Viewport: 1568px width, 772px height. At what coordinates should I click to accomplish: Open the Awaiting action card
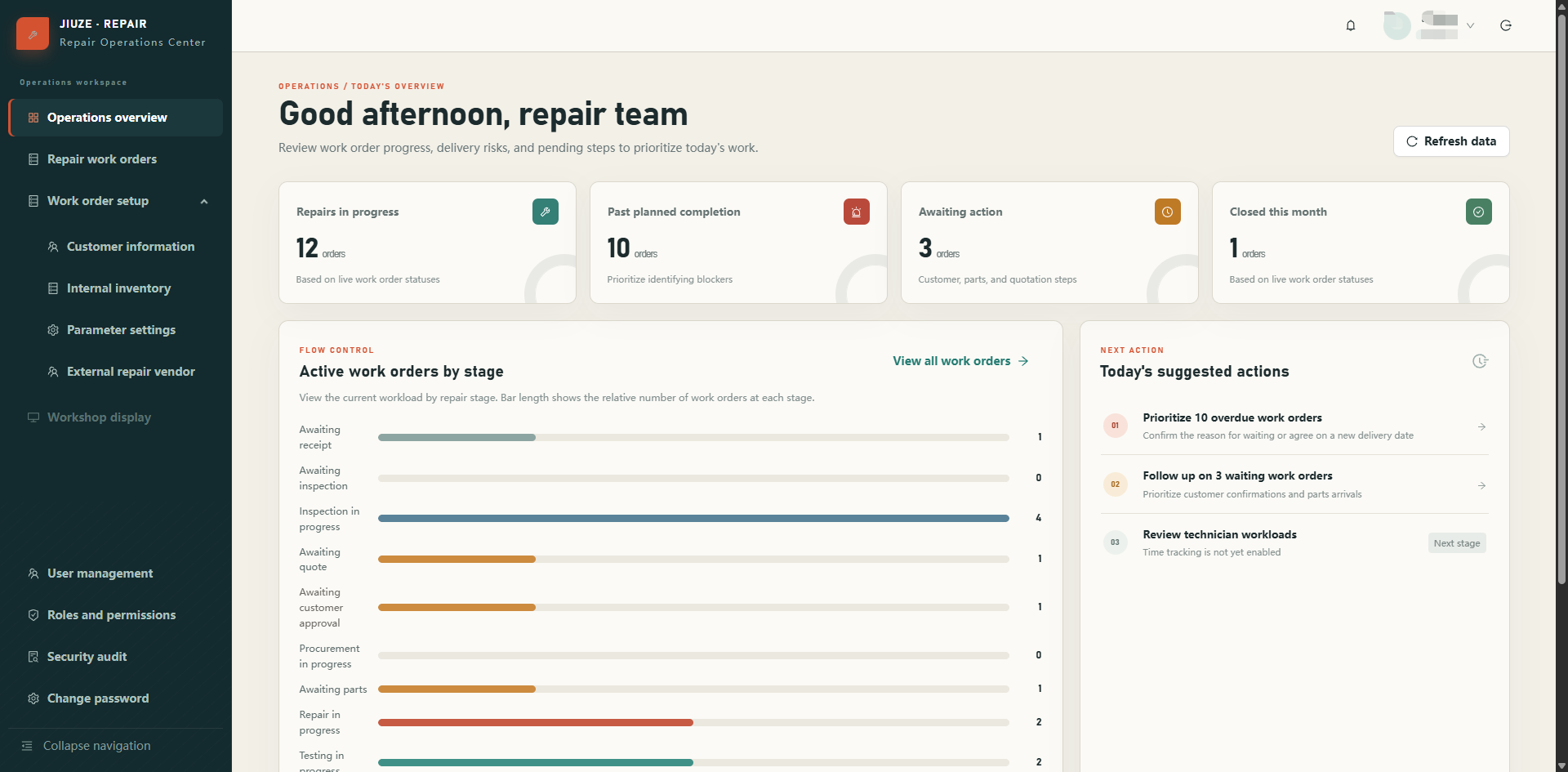point(1049,243)
